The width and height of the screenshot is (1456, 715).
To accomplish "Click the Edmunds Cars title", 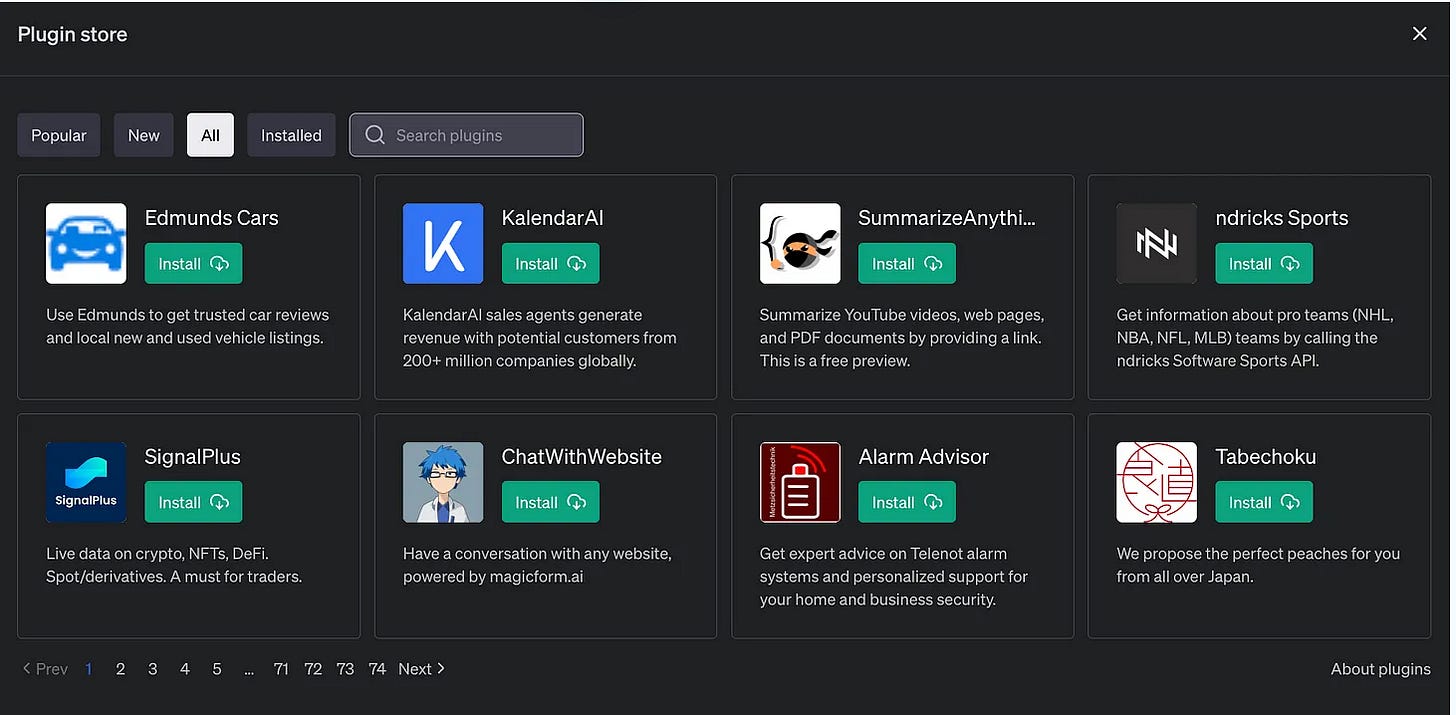I will (x=212, y=218).
